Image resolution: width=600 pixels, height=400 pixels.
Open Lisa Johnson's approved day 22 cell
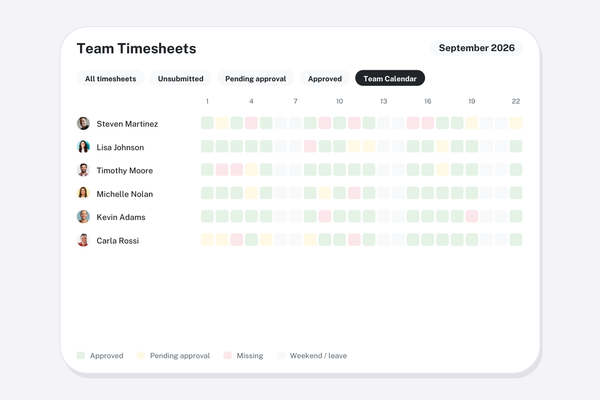click(516, 146)
